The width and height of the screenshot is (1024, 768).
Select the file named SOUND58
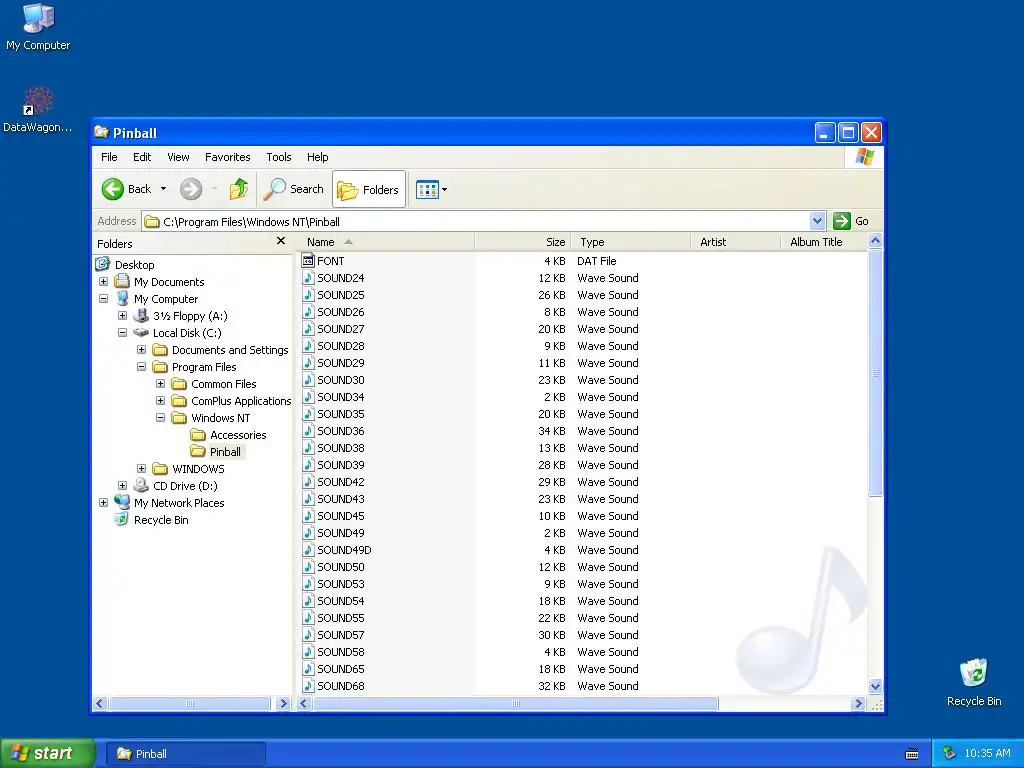point(340,652)
